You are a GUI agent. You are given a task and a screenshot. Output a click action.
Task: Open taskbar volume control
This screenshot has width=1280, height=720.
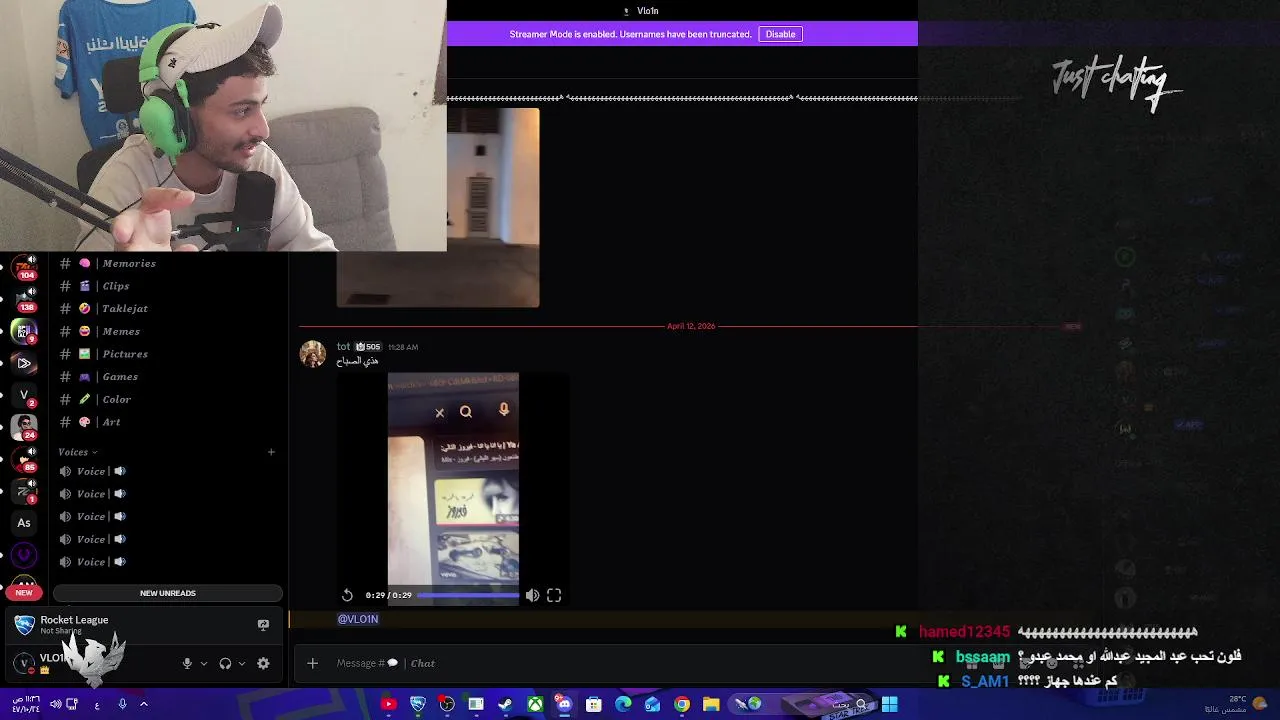pyautogui.click(x=56, y=704)
